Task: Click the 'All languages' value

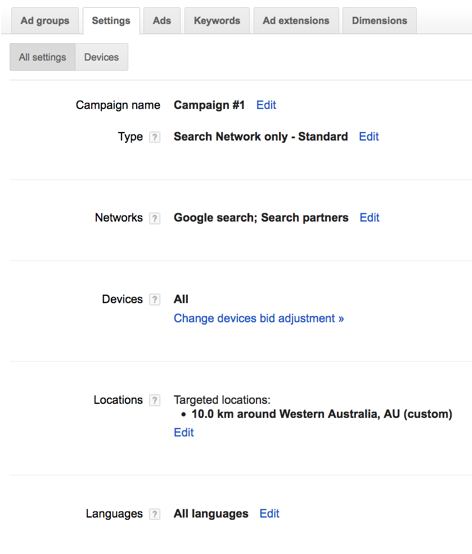Action: click(211, 513)
